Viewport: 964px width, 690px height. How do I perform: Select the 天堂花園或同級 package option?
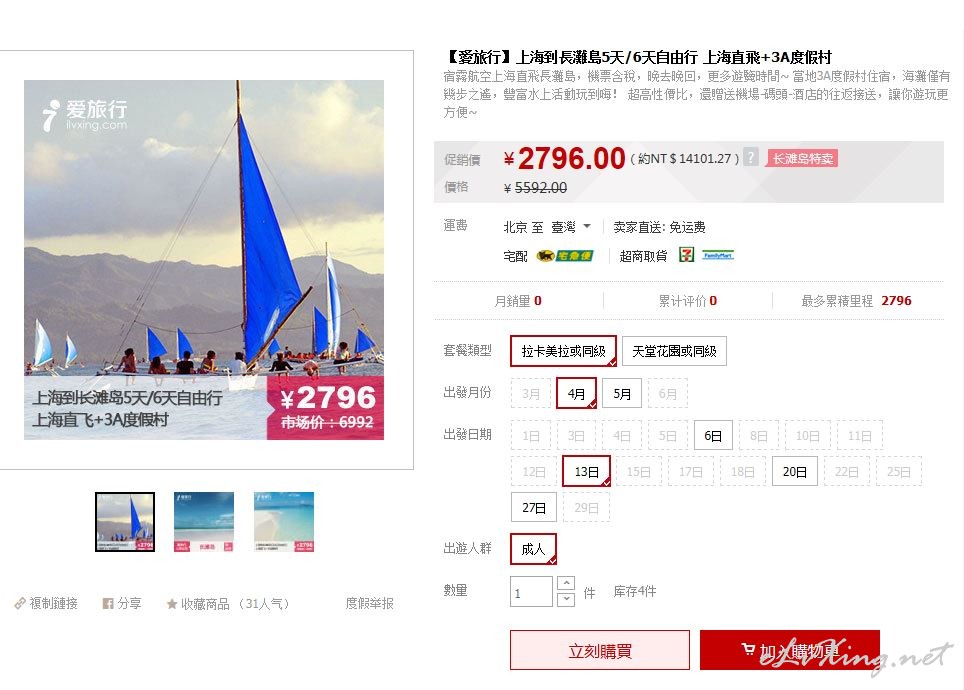click(x=674, y=351)
